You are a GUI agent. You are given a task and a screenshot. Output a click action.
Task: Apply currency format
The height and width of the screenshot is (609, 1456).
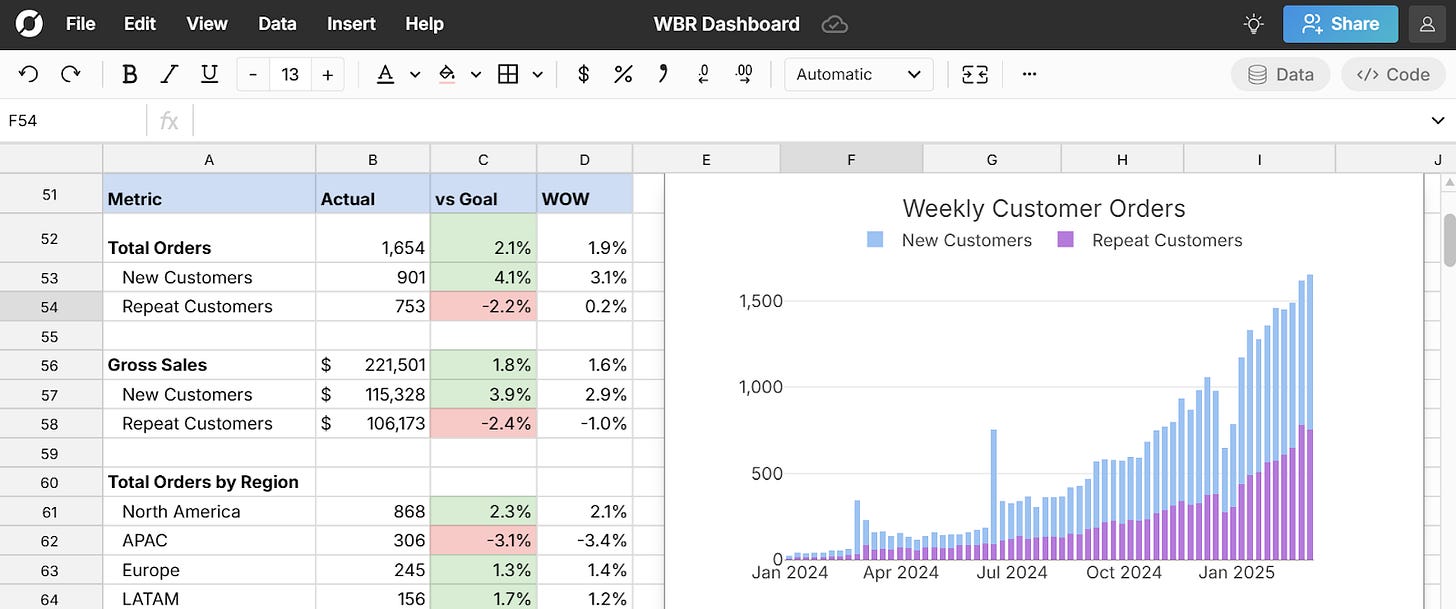coord(584,74)
